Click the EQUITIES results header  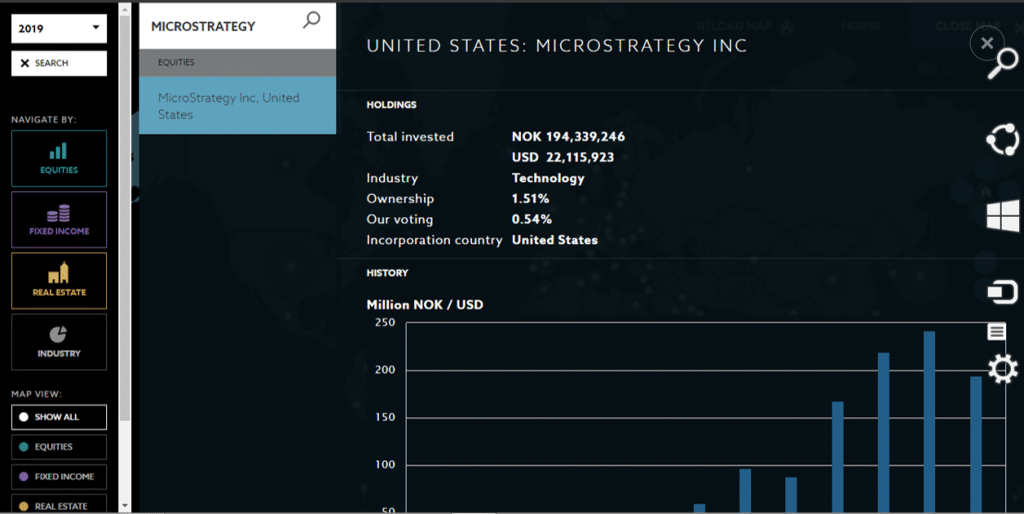[238, 63]
